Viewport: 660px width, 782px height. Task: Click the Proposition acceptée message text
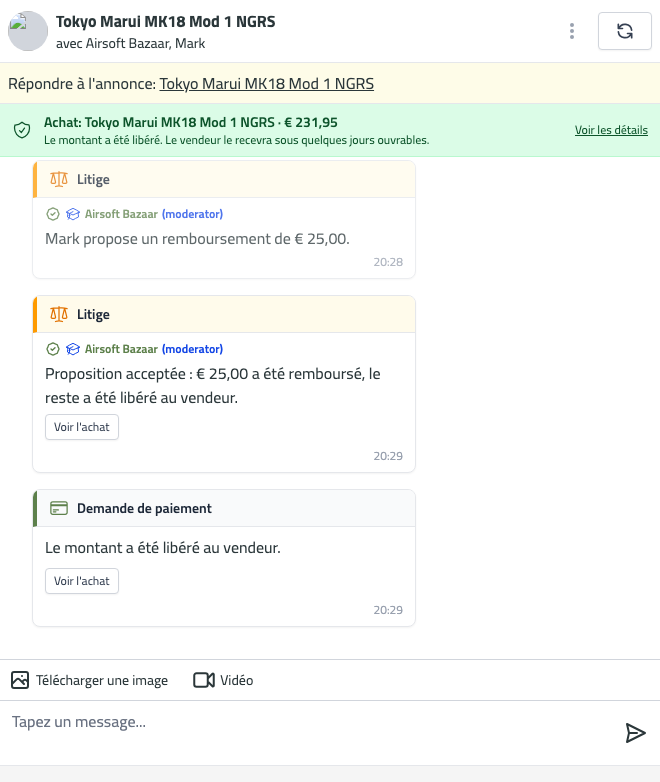coord(213,386)
